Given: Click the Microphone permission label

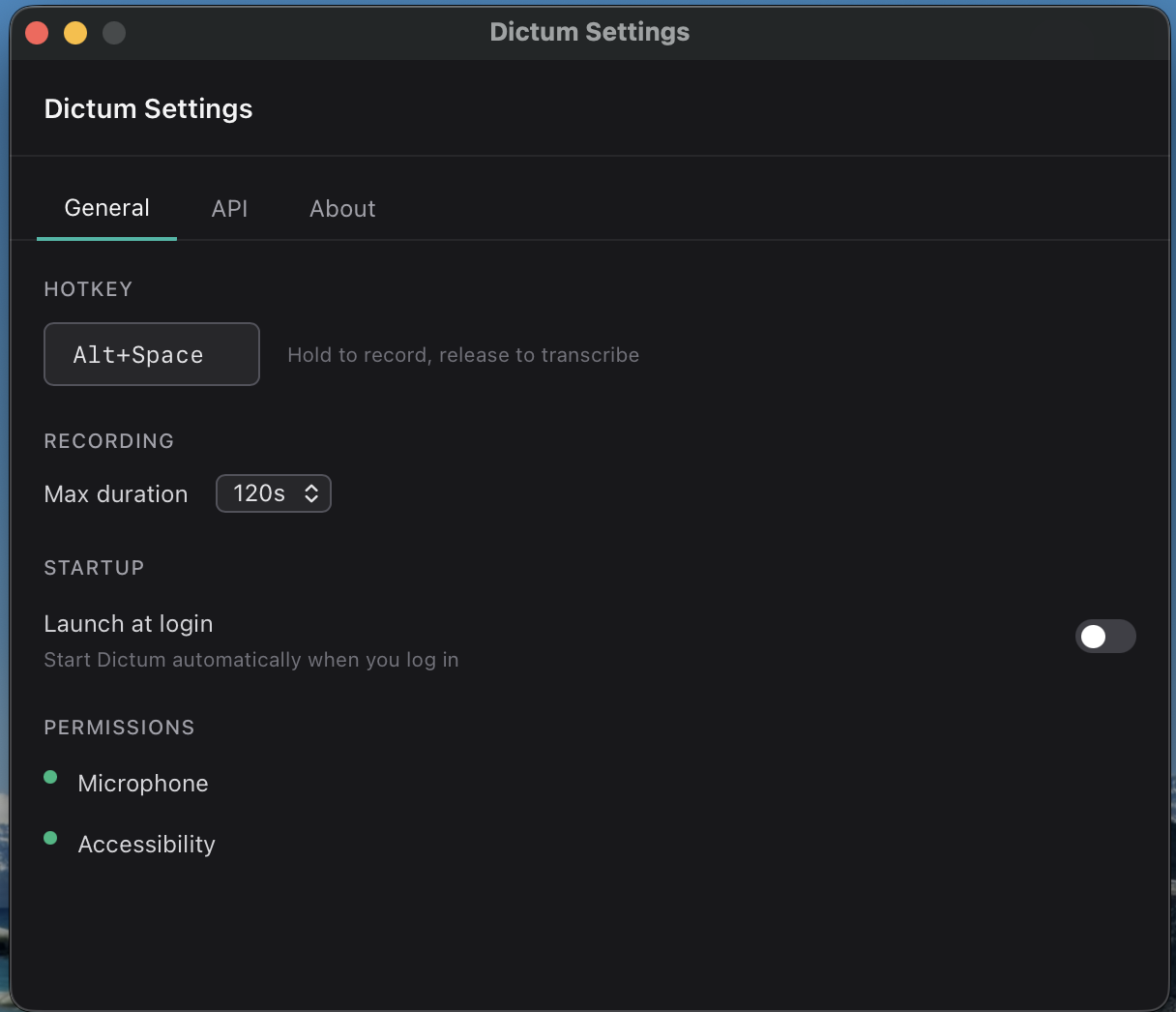Looking at the screenshot, I should [x=143, y=784].
